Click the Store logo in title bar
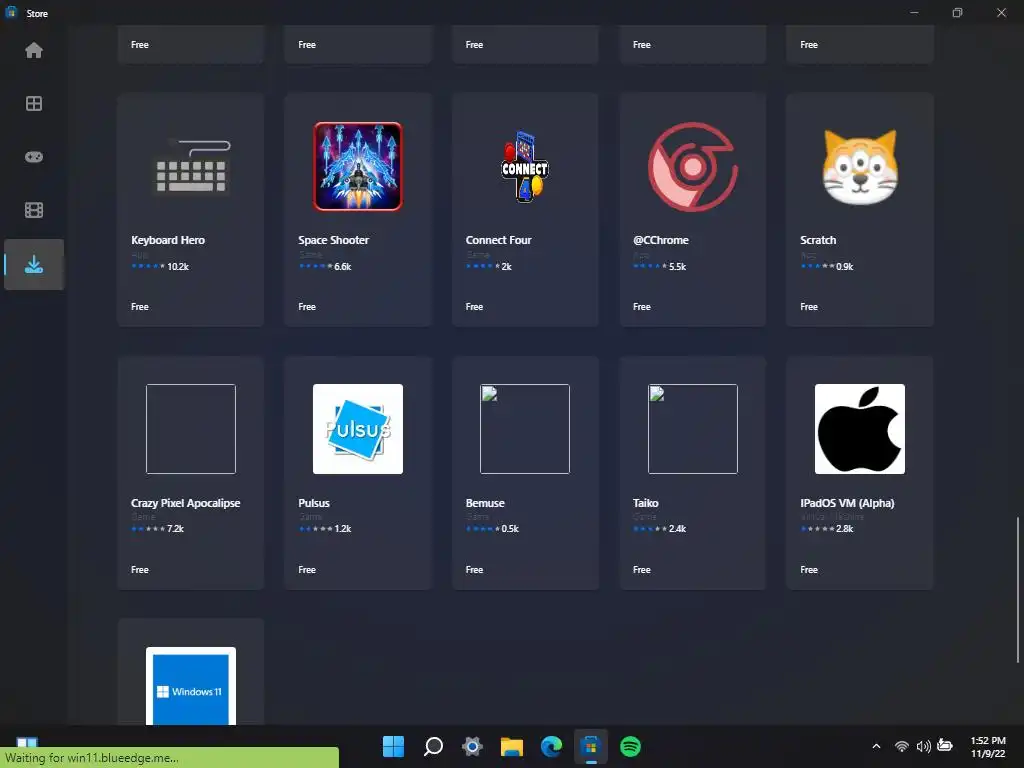Image resolution: width=1024 pixels, height=768 pixels. pyautogui.click(x=11, y=12)
